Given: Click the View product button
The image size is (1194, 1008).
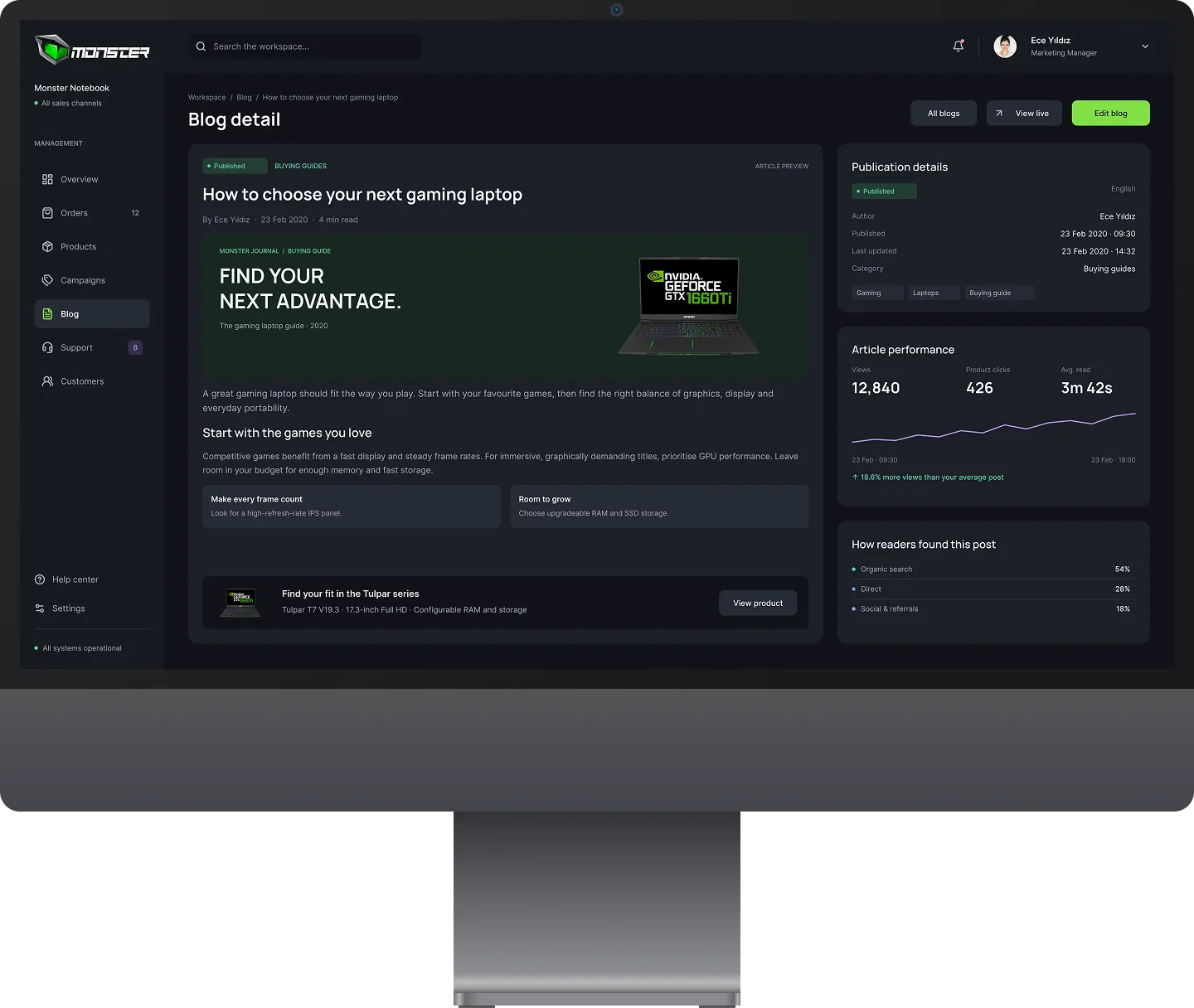Looking at the screenshot, I should point(758,603).
